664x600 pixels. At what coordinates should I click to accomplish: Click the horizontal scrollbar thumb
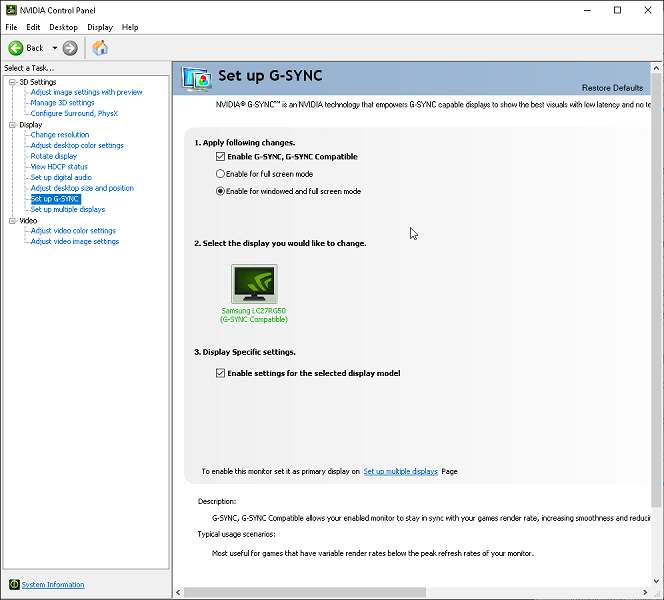click(x=305, y=592)
